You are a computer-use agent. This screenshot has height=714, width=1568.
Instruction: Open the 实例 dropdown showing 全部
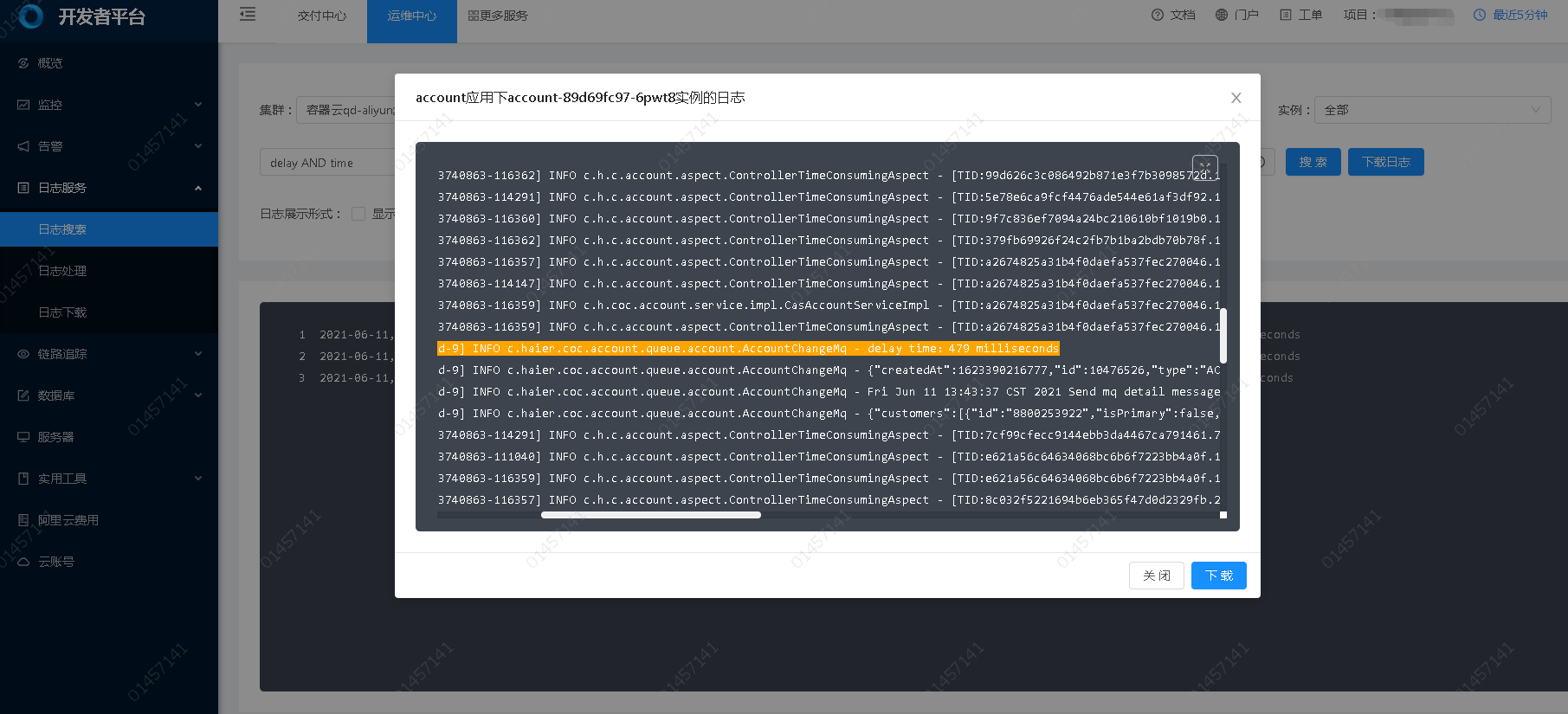1431,110
